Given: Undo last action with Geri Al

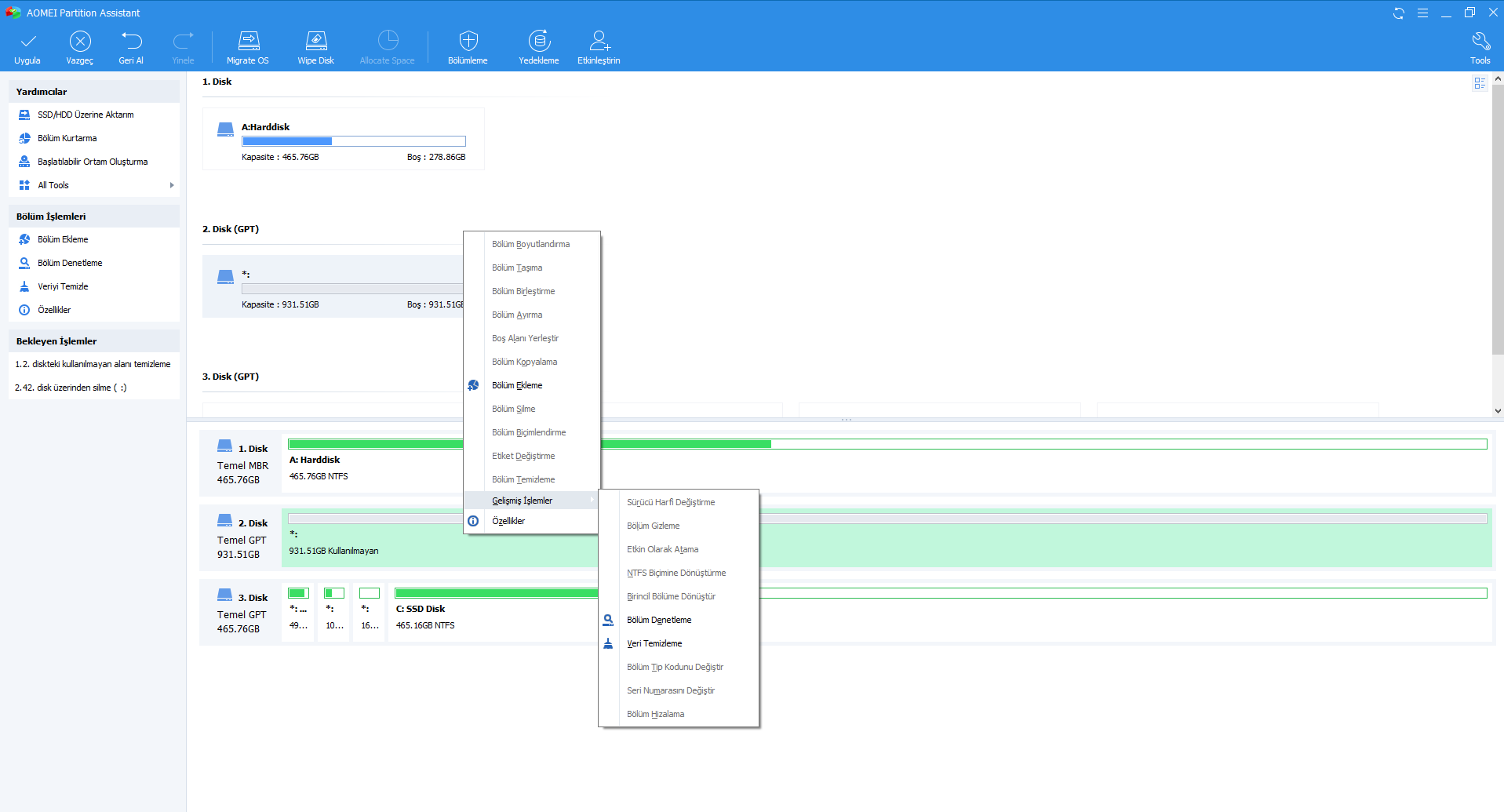Looking at the screenshot, I should click(131, 48).
